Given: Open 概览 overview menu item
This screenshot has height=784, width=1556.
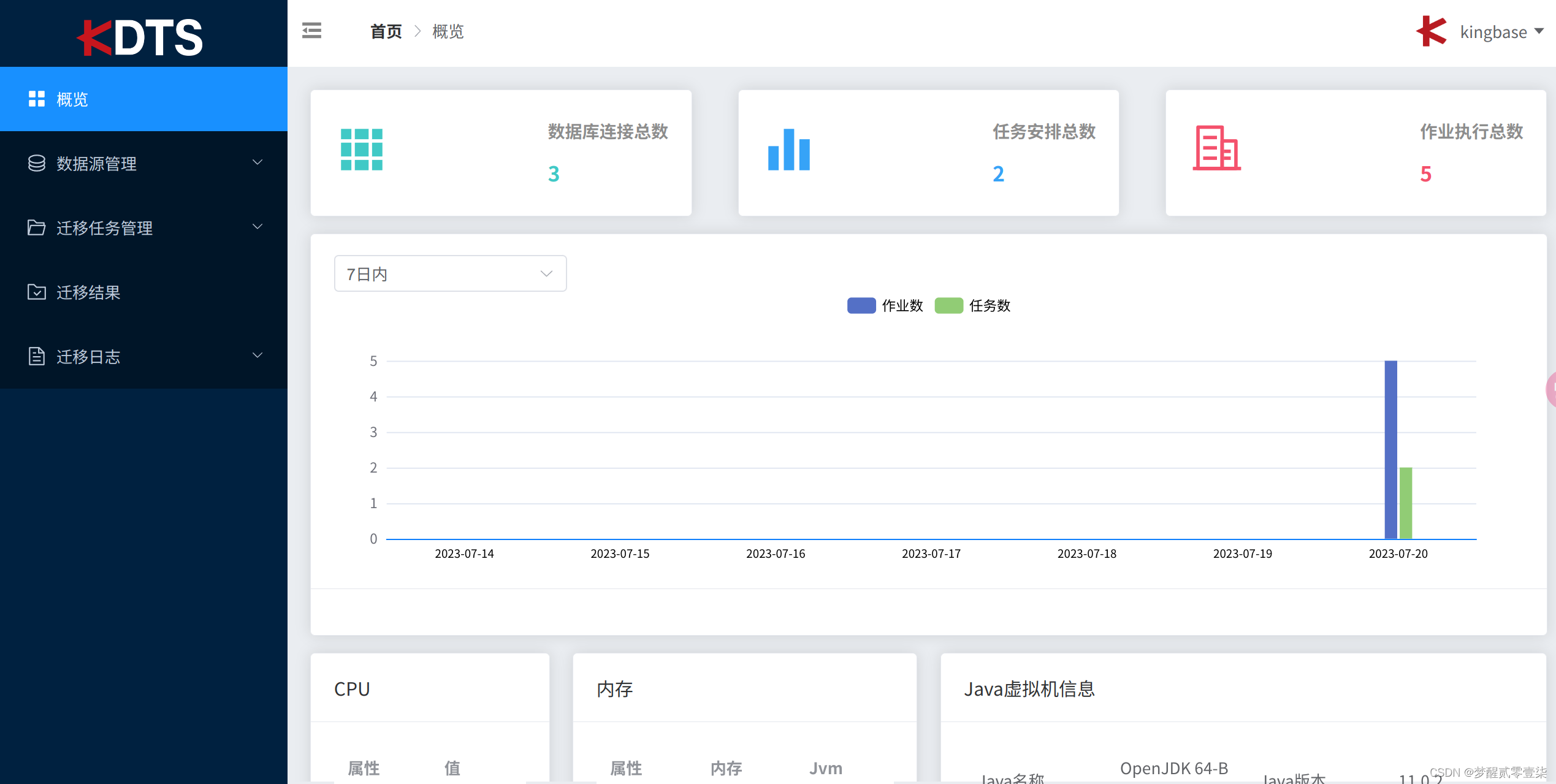Looking at the screenshot, I should (x=143, y=99).
